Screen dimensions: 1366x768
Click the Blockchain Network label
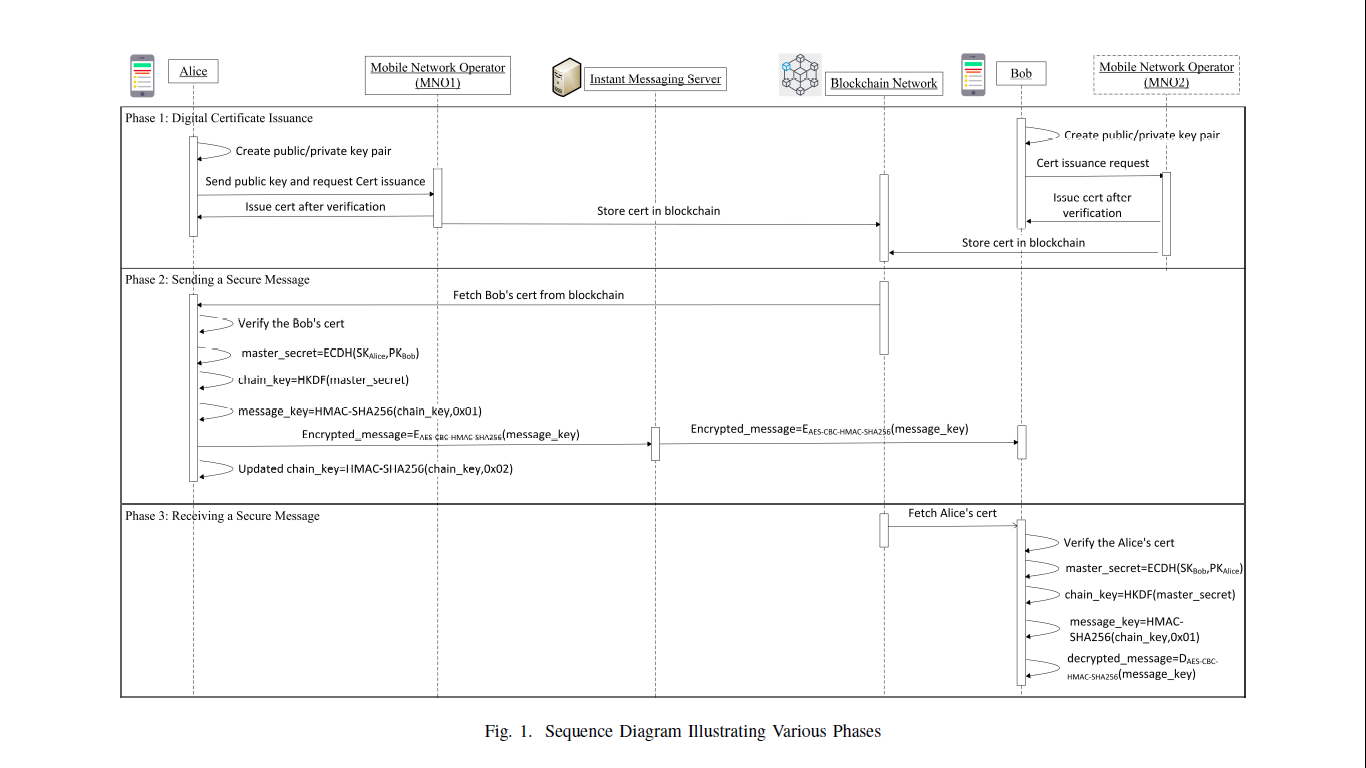884,83
